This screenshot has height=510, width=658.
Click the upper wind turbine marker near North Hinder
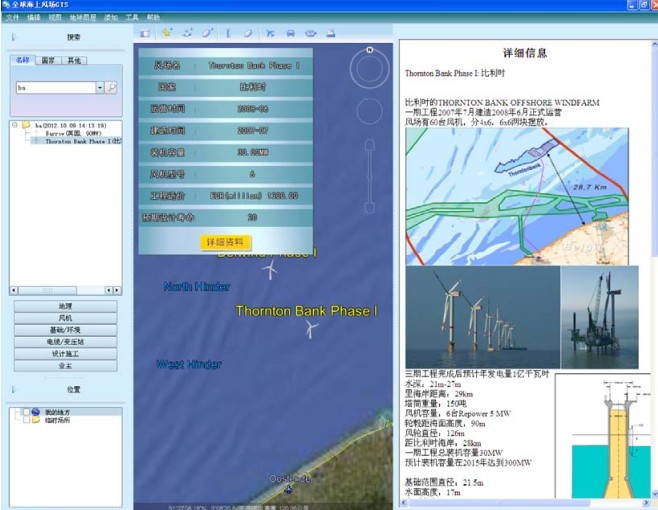(x=271, y=269)
